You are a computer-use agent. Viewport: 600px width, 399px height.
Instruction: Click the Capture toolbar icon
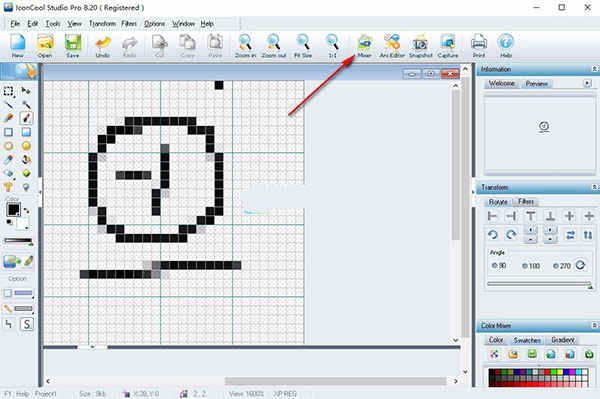click(448, 46)
